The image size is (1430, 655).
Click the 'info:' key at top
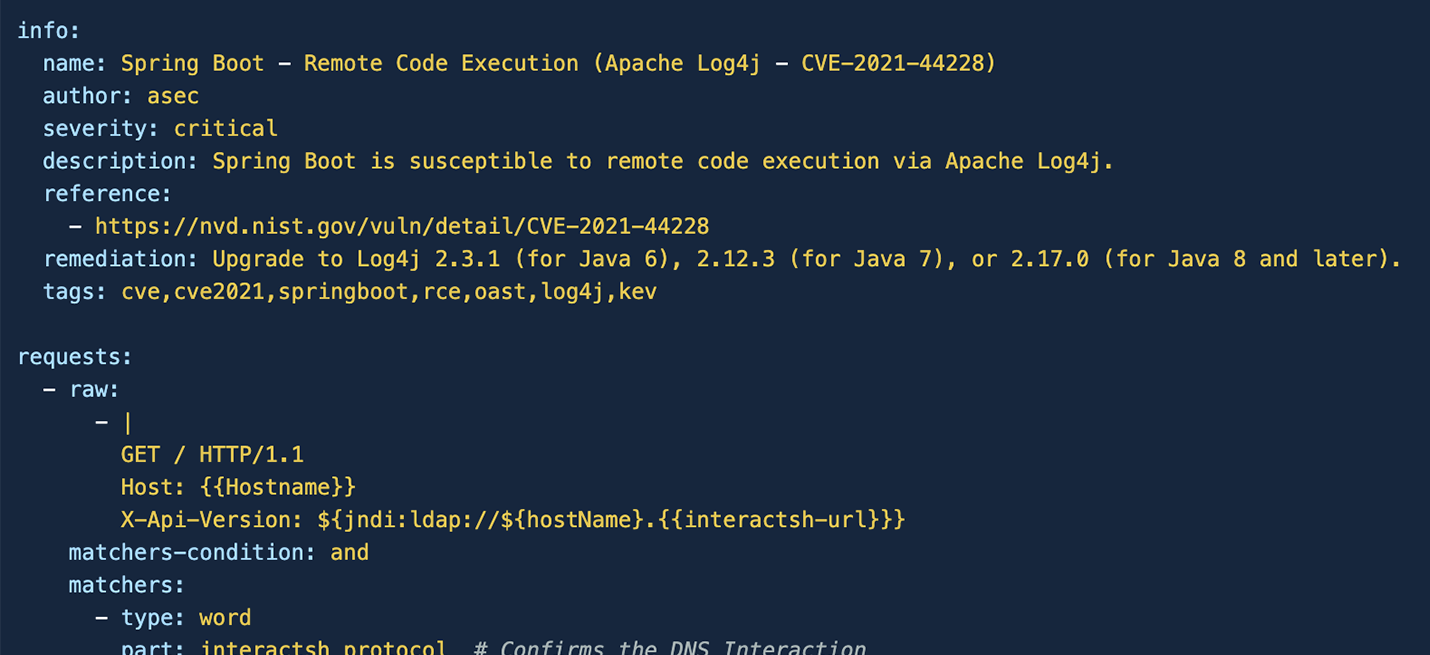click(49, 31)
